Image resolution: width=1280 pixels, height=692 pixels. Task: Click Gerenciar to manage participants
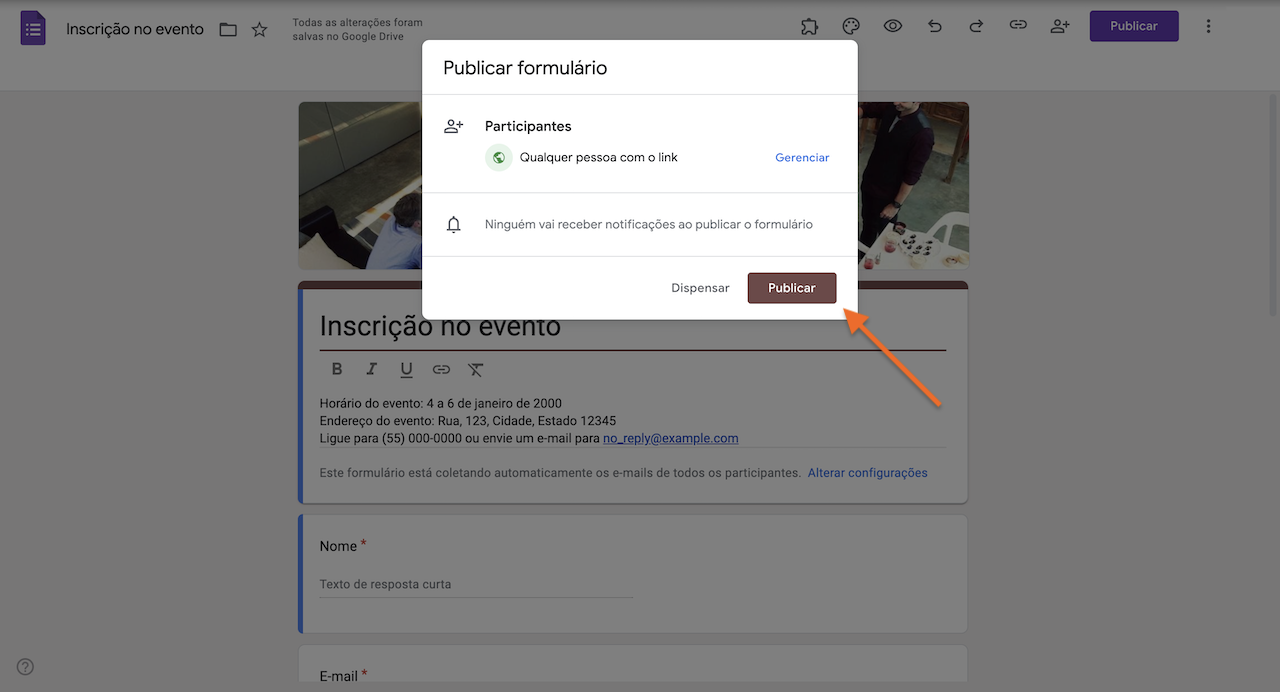[802, 157]
